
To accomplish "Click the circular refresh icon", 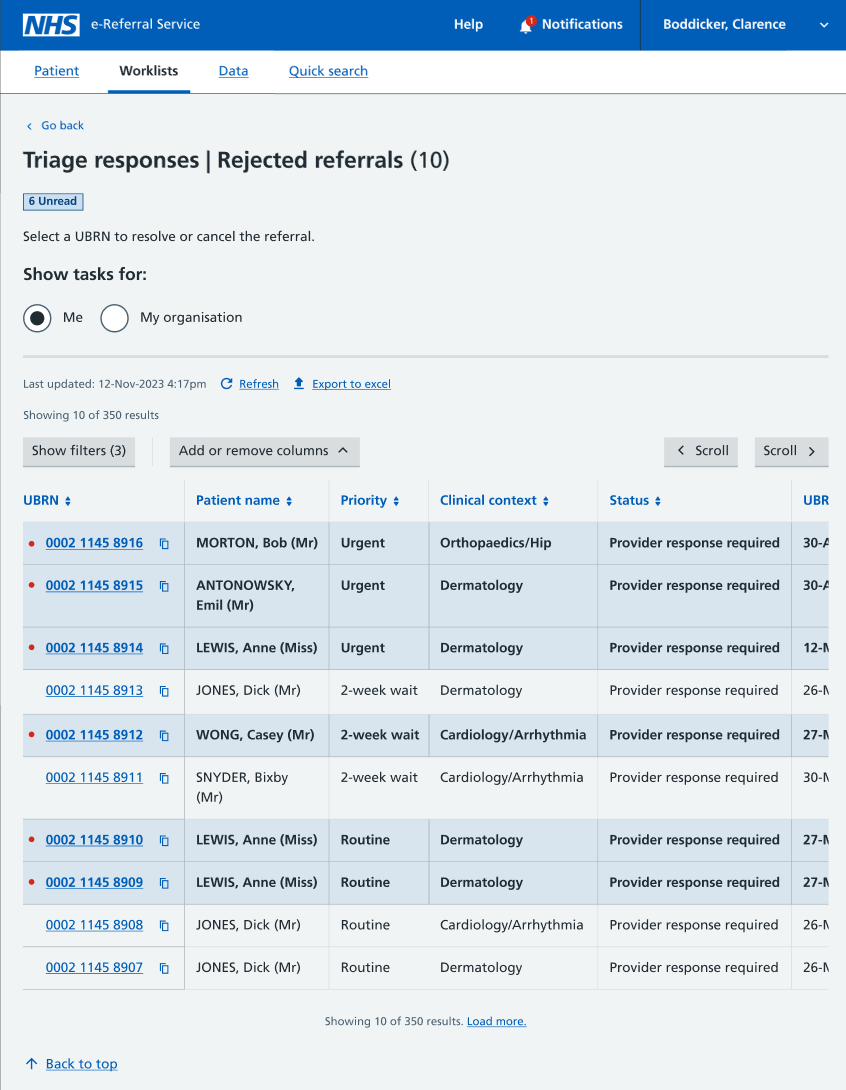I will (227, 384).
